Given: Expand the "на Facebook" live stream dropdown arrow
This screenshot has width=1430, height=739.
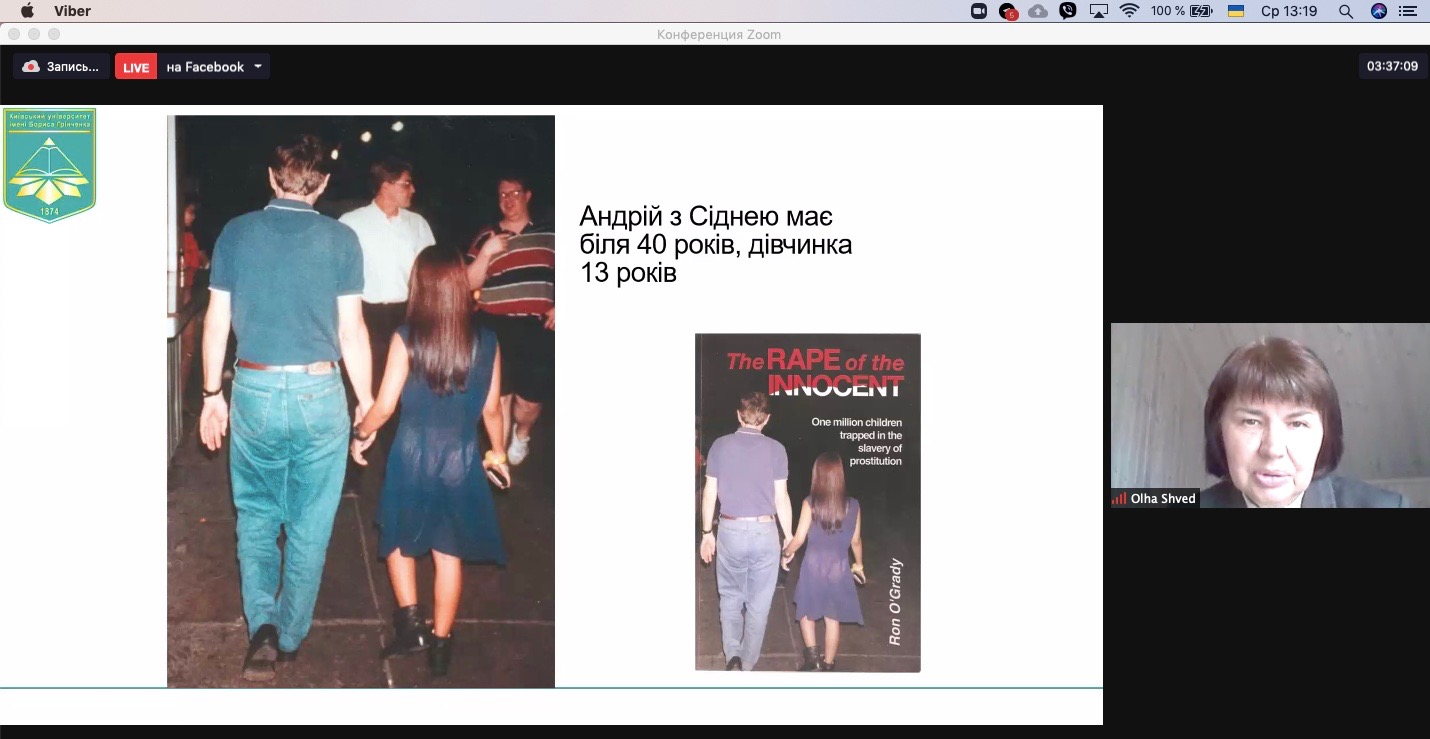Looking at the screenshot, I should coord(258,67).
